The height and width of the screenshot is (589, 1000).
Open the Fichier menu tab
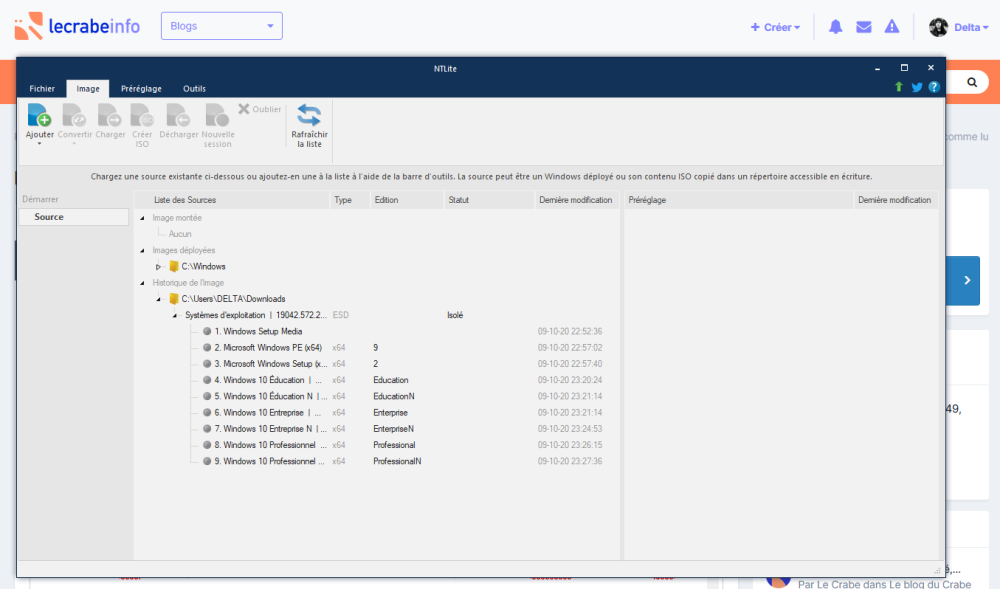click(x=42, y=89)
